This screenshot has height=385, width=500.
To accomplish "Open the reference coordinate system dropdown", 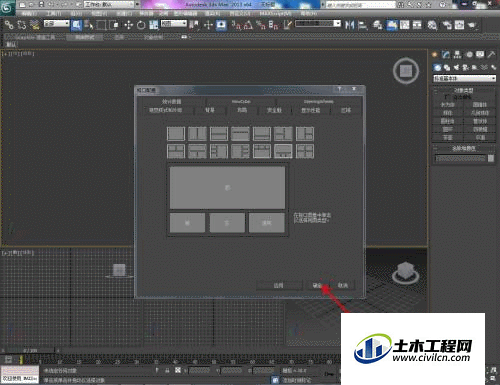I will click(174, 24).
